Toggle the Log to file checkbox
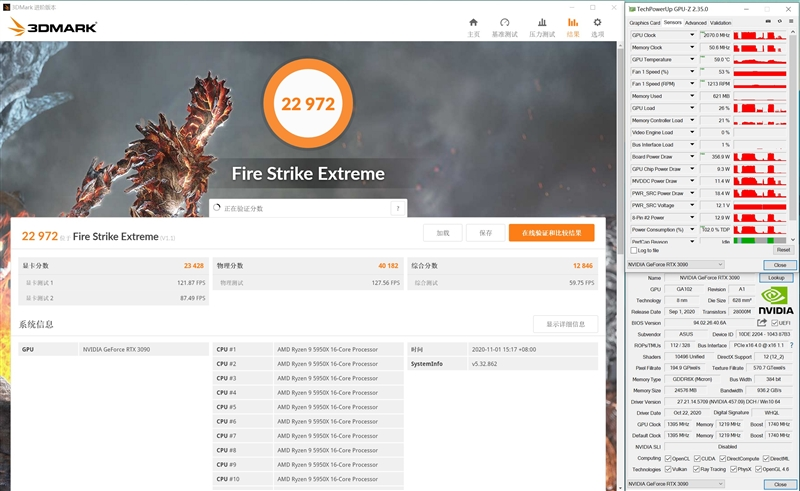The image size is (800, 491). point(634,251)
